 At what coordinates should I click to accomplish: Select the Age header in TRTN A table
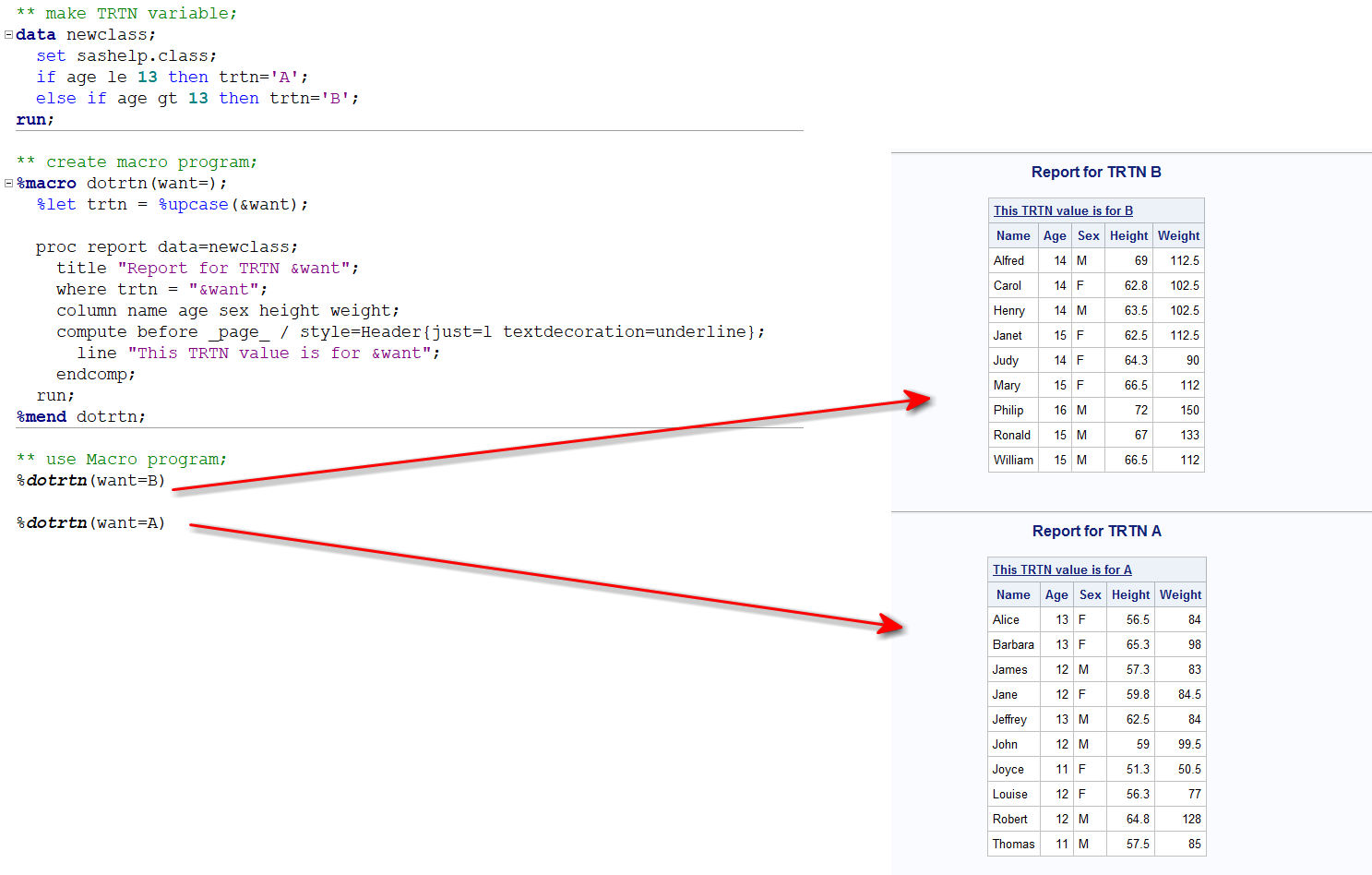tap(1056, 594)
